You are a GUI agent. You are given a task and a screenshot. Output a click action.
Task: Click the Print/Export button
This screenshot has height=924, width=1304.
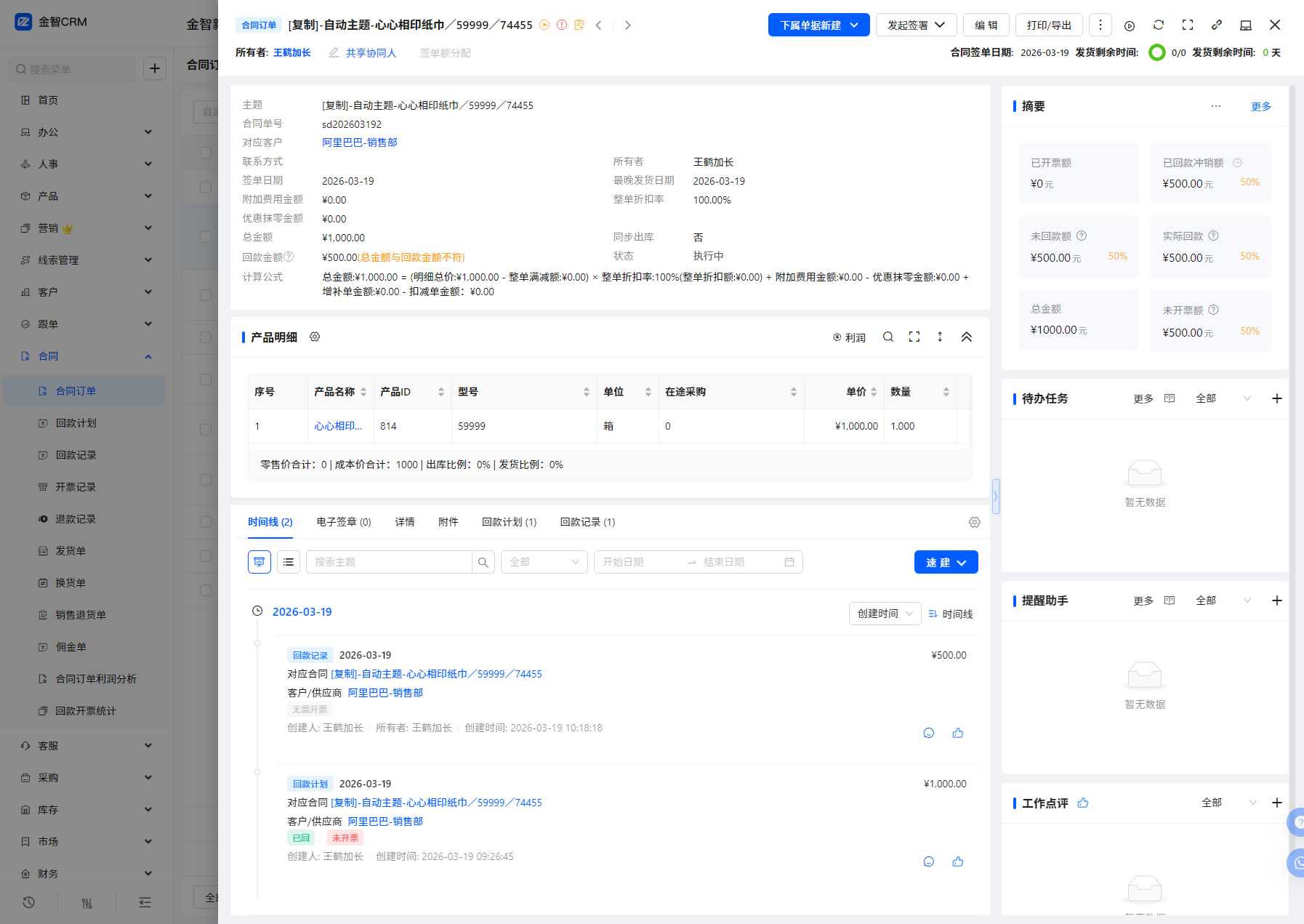[1049, 25]
